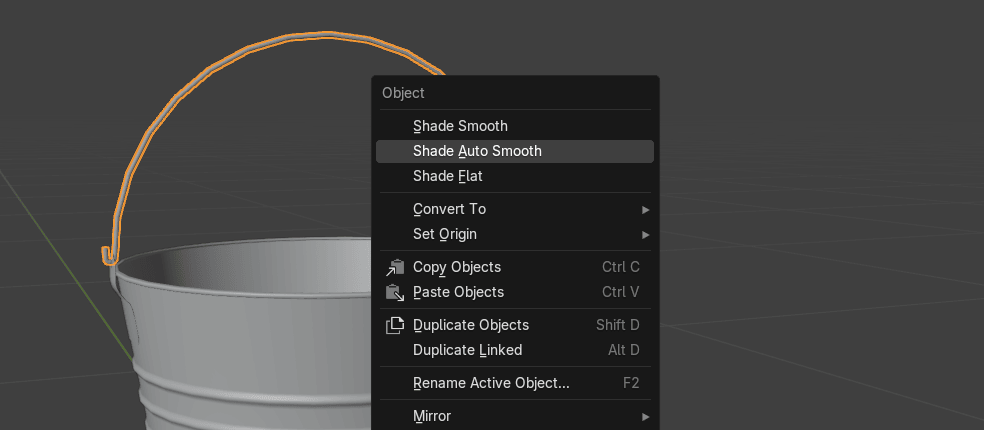Select the Paste Objects text entry
This screenshot has height=430, width=984.
tap(458, 292)
